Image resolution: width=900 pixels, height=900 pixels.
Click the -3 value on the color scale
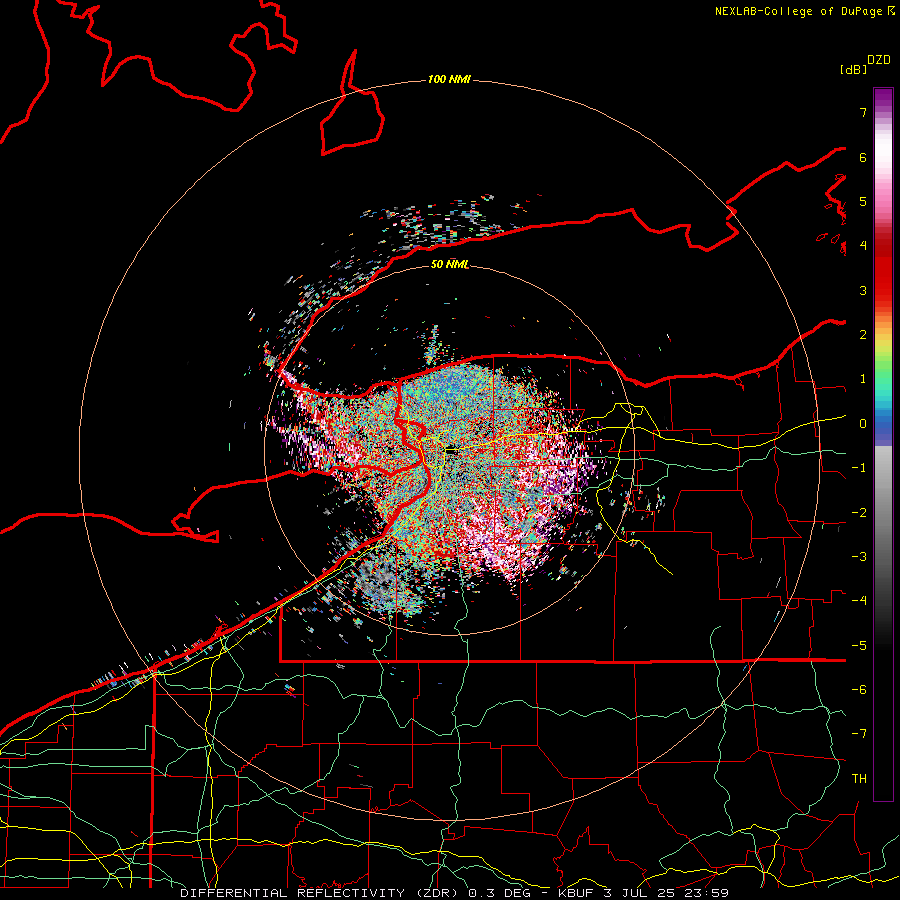pyautogui.click(x=859, y=557)
